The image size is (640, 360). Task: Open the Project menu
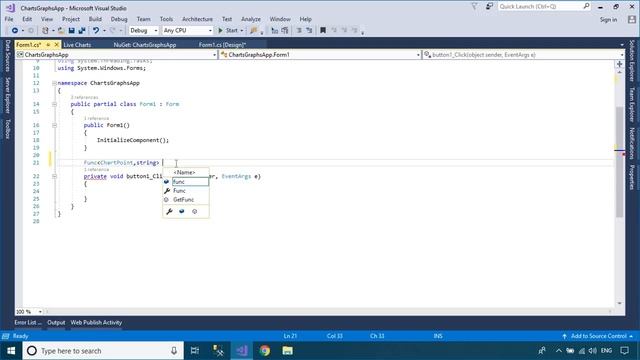71,19
